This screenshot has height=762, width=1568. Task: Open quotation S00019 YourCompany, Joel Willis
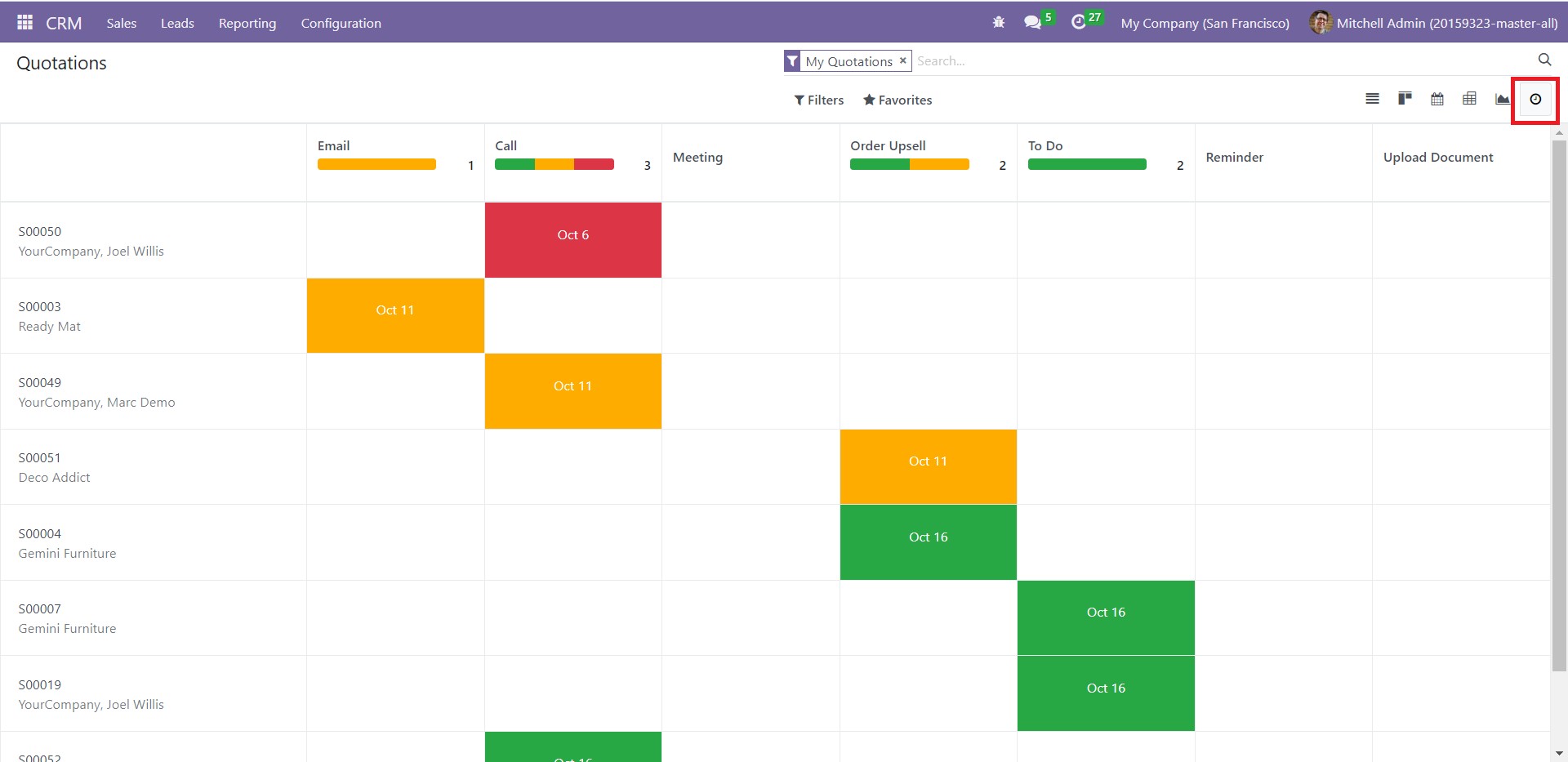(154, 693)
